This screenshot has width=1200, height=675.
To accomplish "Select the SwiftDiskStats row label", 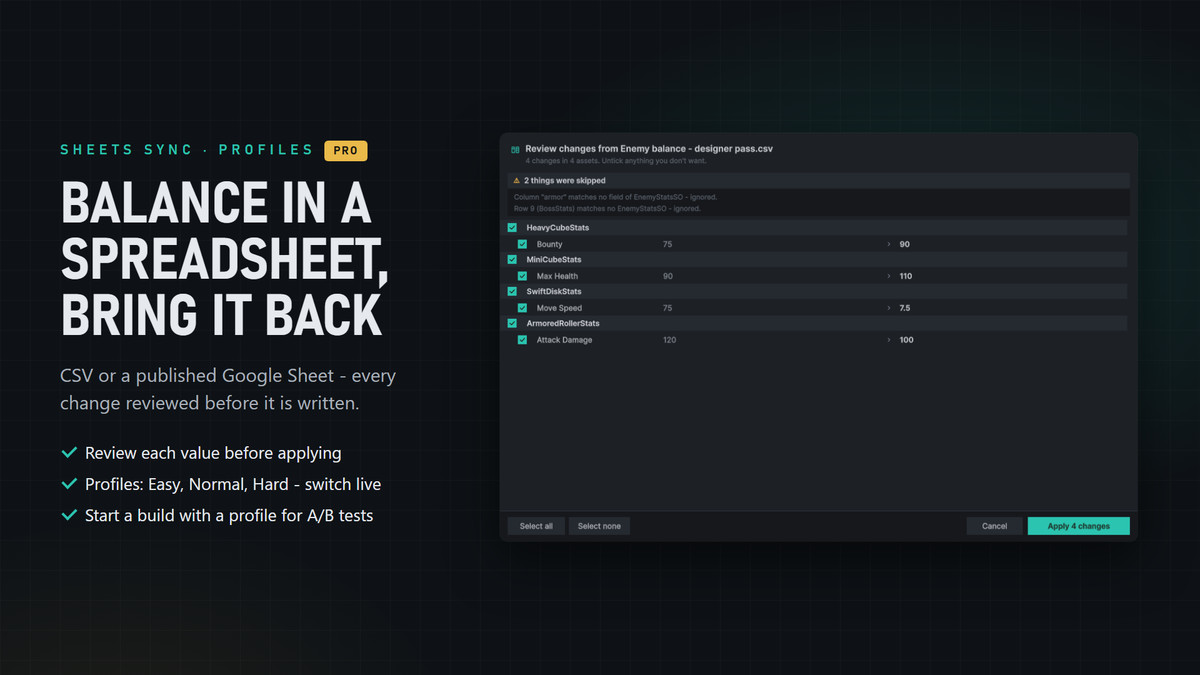I will pos(554,292).
